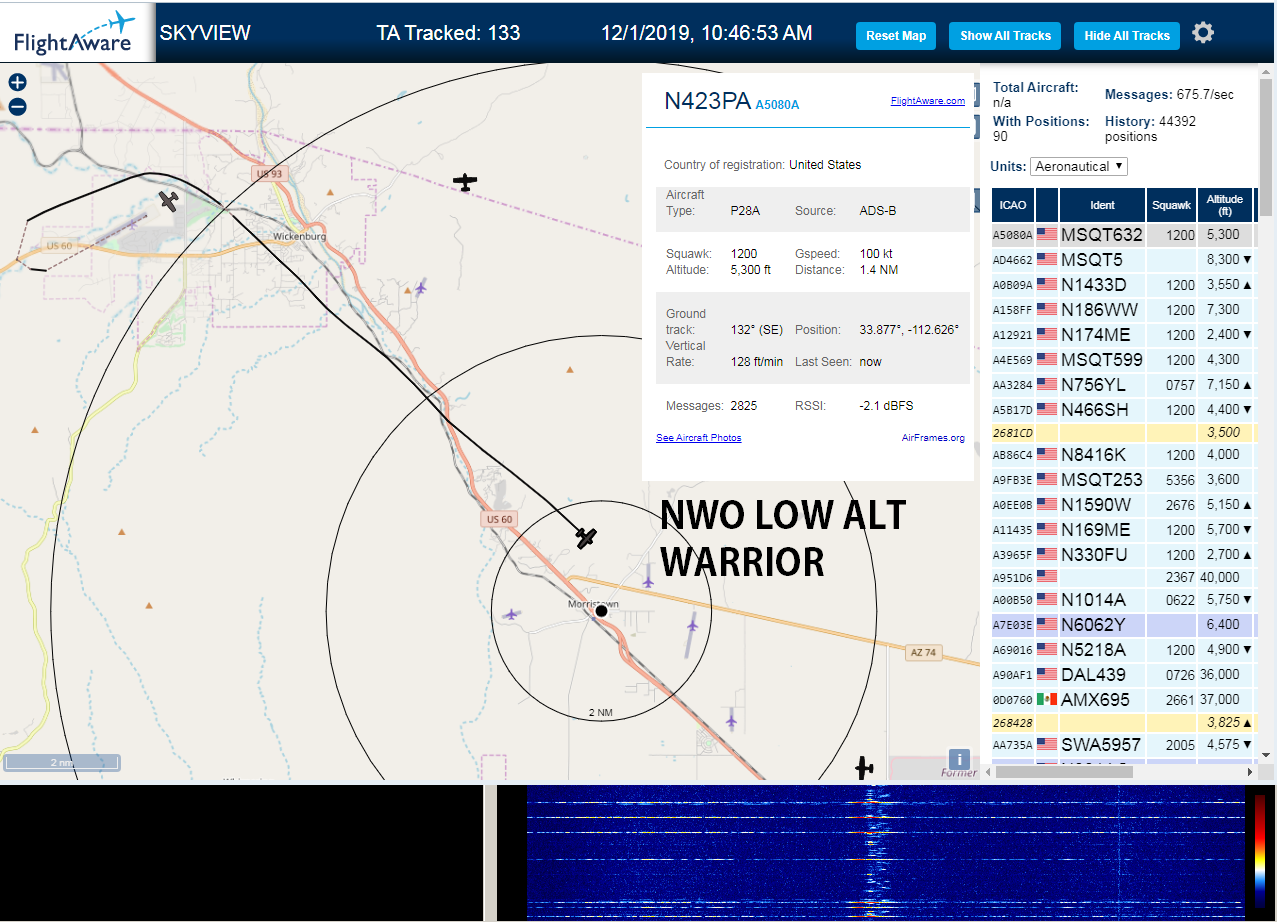Click the US flag in DAL439 row

coord(1047,674)
